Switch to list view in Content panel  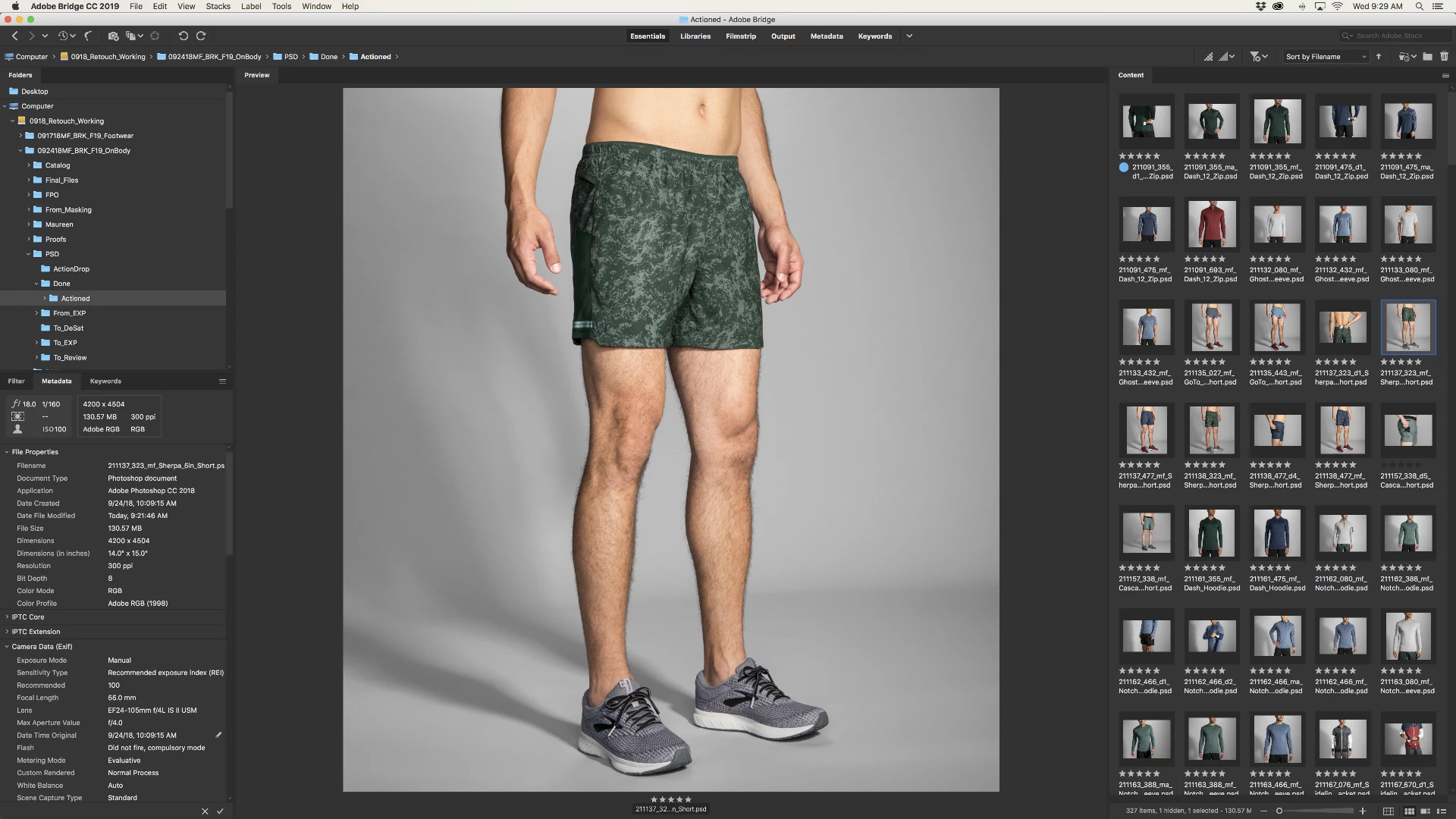coord(1441,811)
